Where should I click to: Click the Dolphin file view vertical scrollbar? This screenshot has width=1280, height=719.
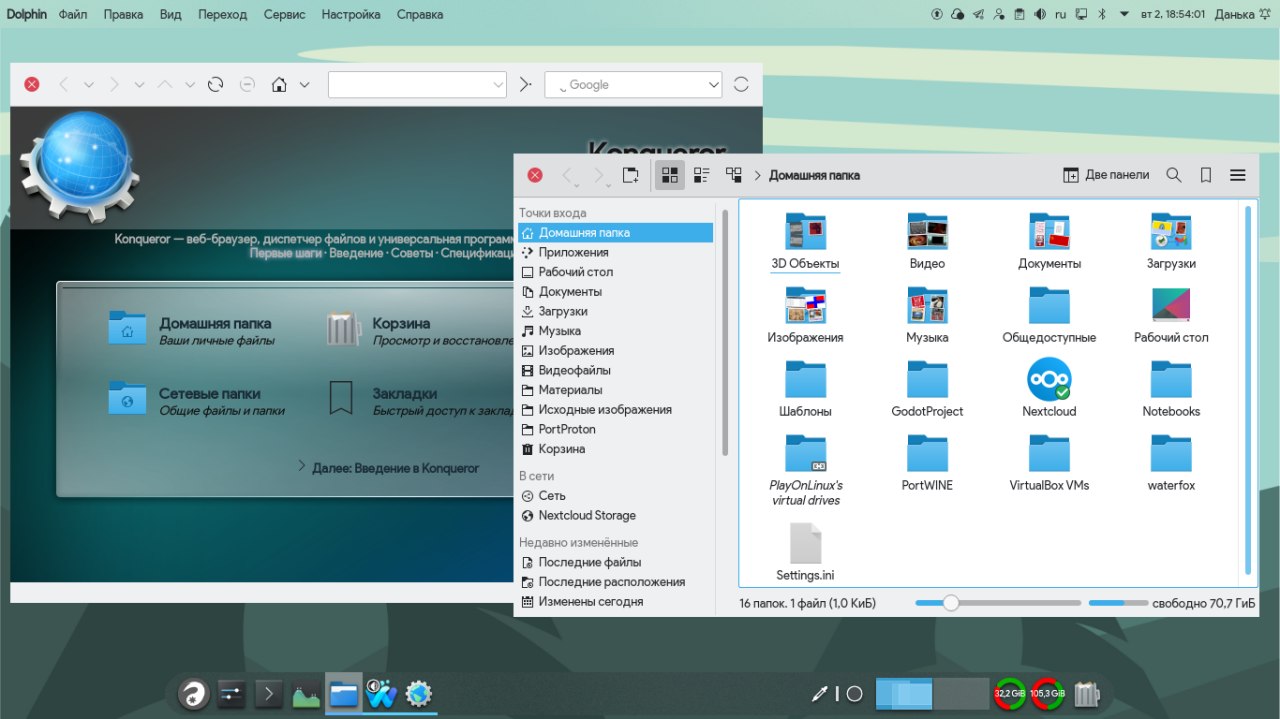[x=1248, y=390]
